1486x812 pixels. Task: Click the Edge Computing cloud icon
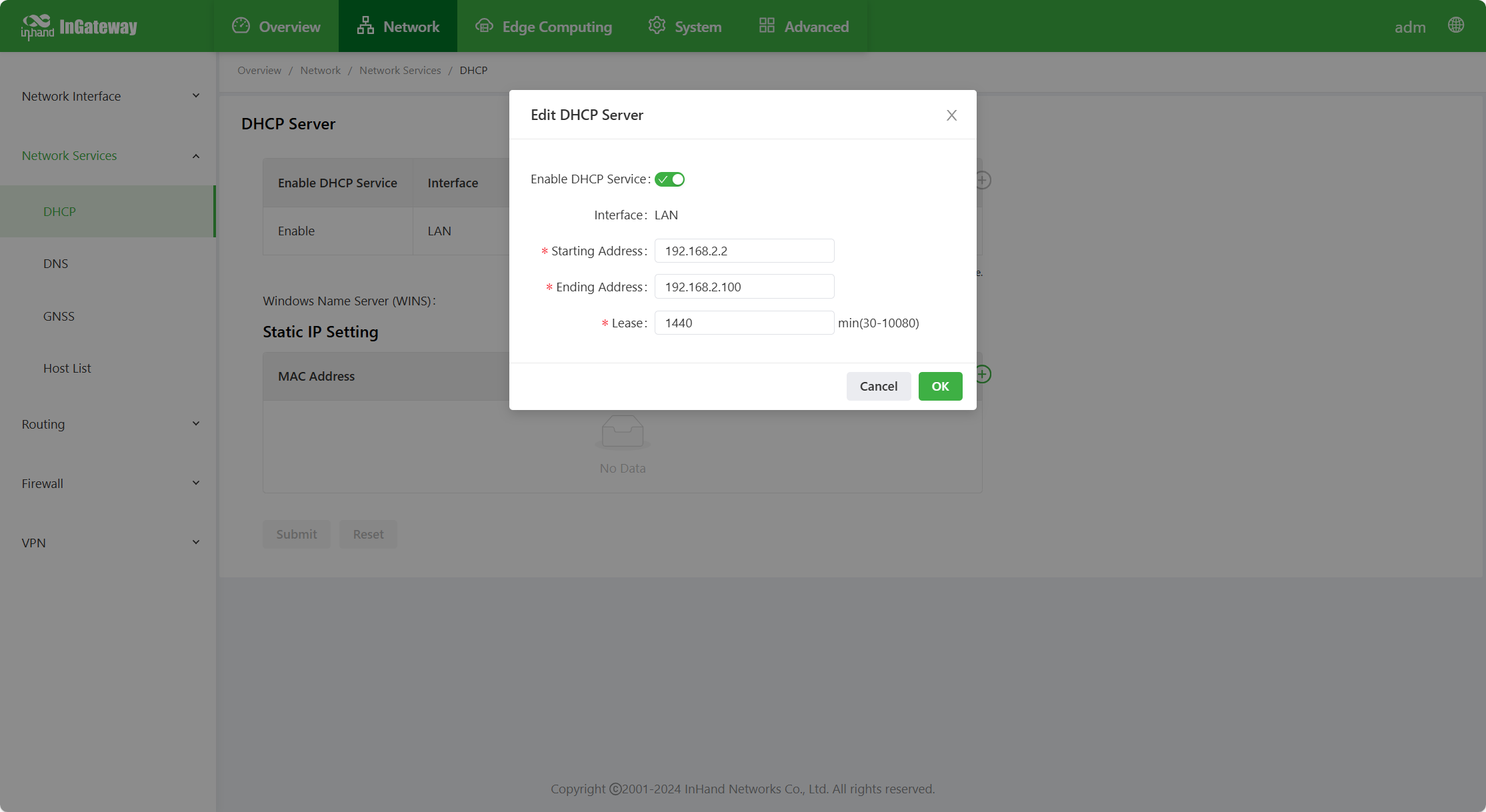click(x=484, y=26)
